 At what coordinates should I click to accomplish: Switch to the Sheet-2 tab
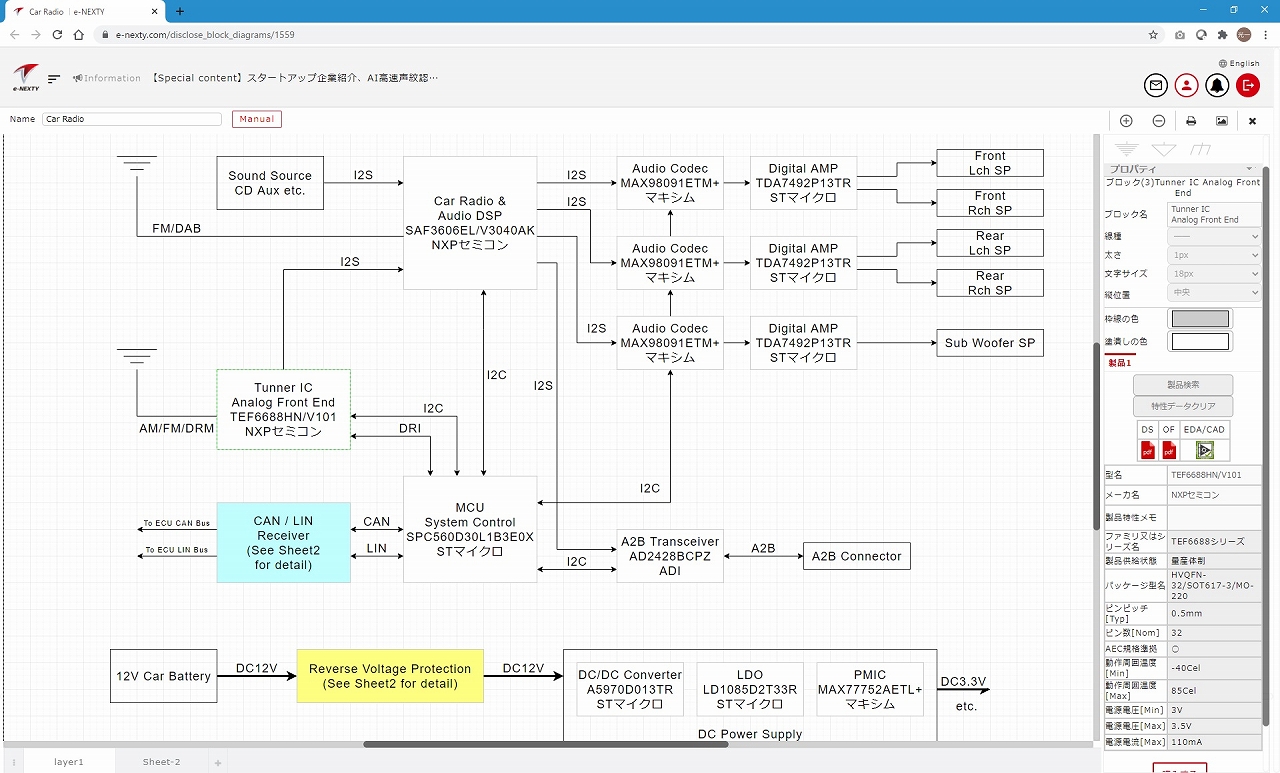[161, 762]
